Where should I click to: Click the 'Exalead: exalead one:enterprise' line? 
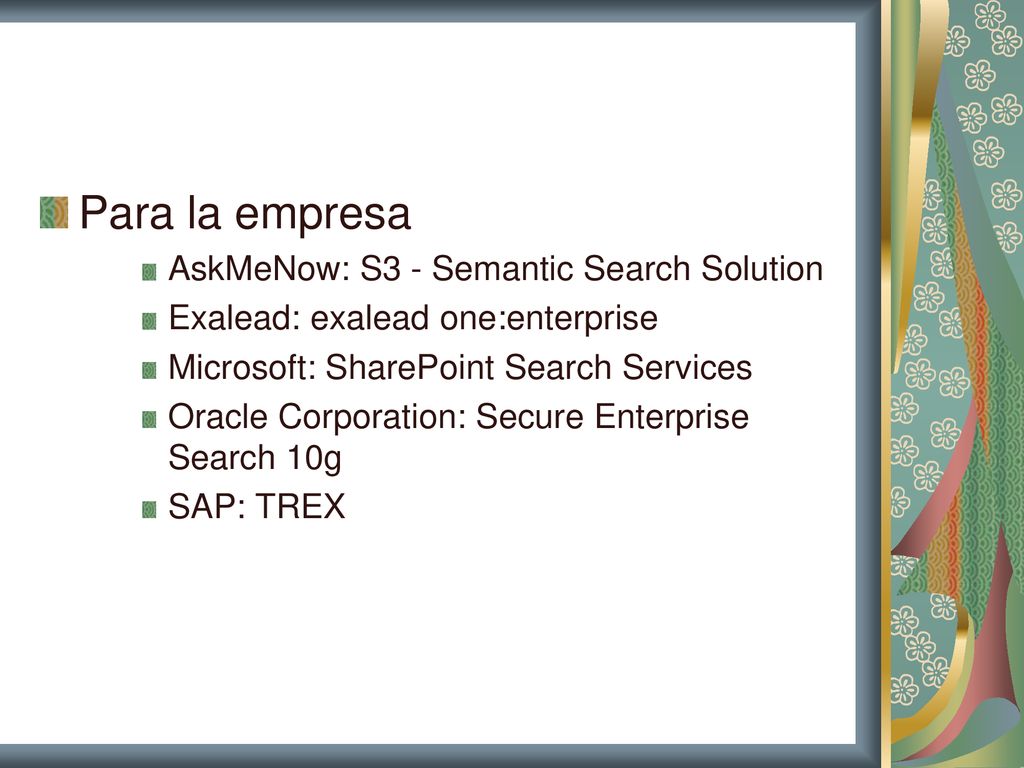(413, 319)
